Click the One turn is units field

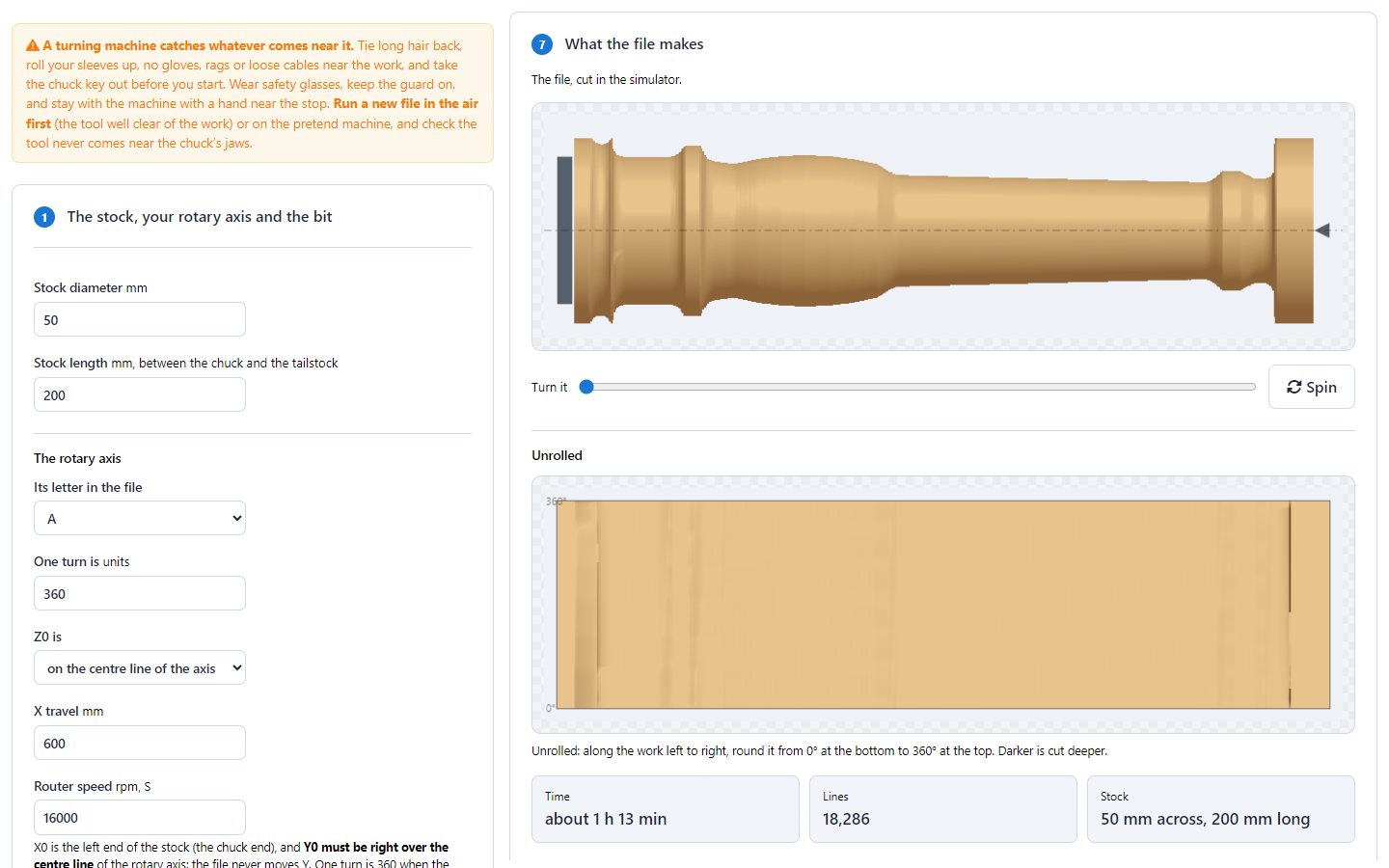(x=140, y=593)
